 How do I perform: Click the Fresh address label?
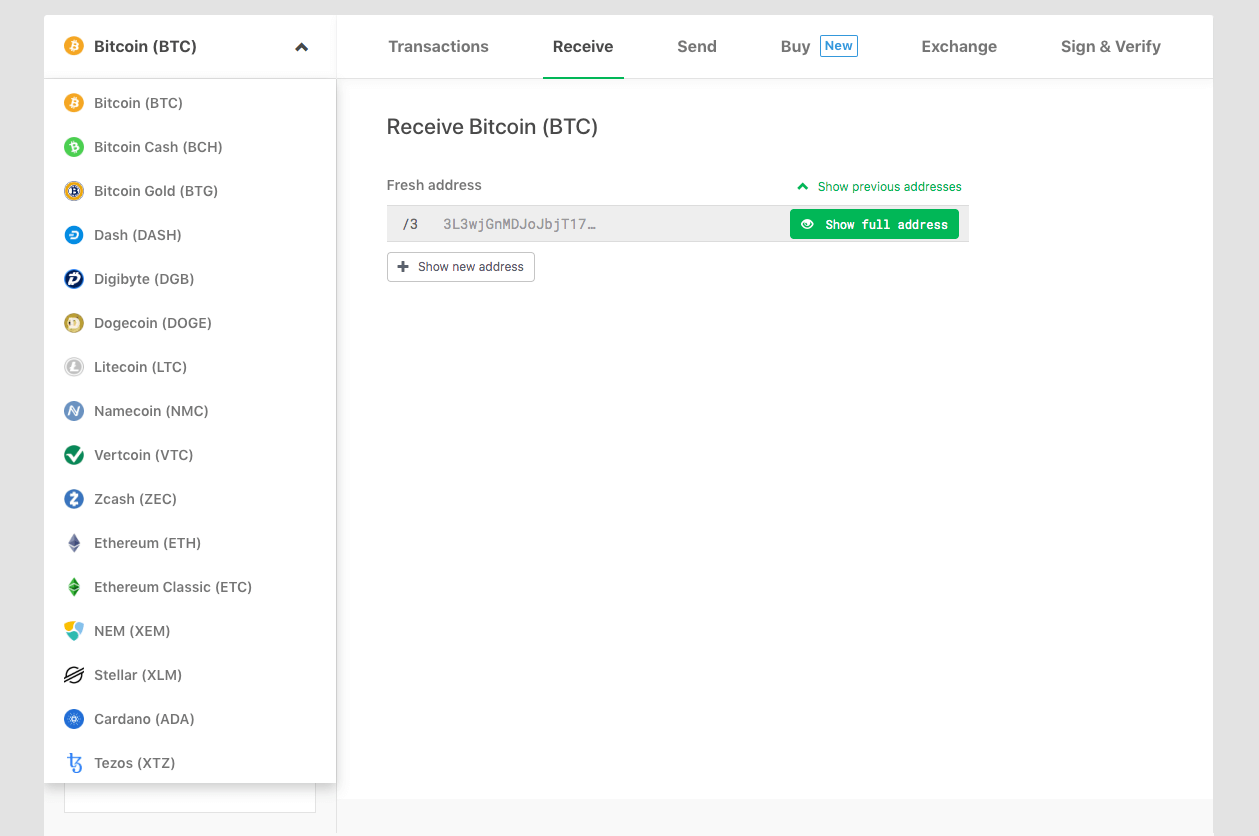tap(434, 185)
